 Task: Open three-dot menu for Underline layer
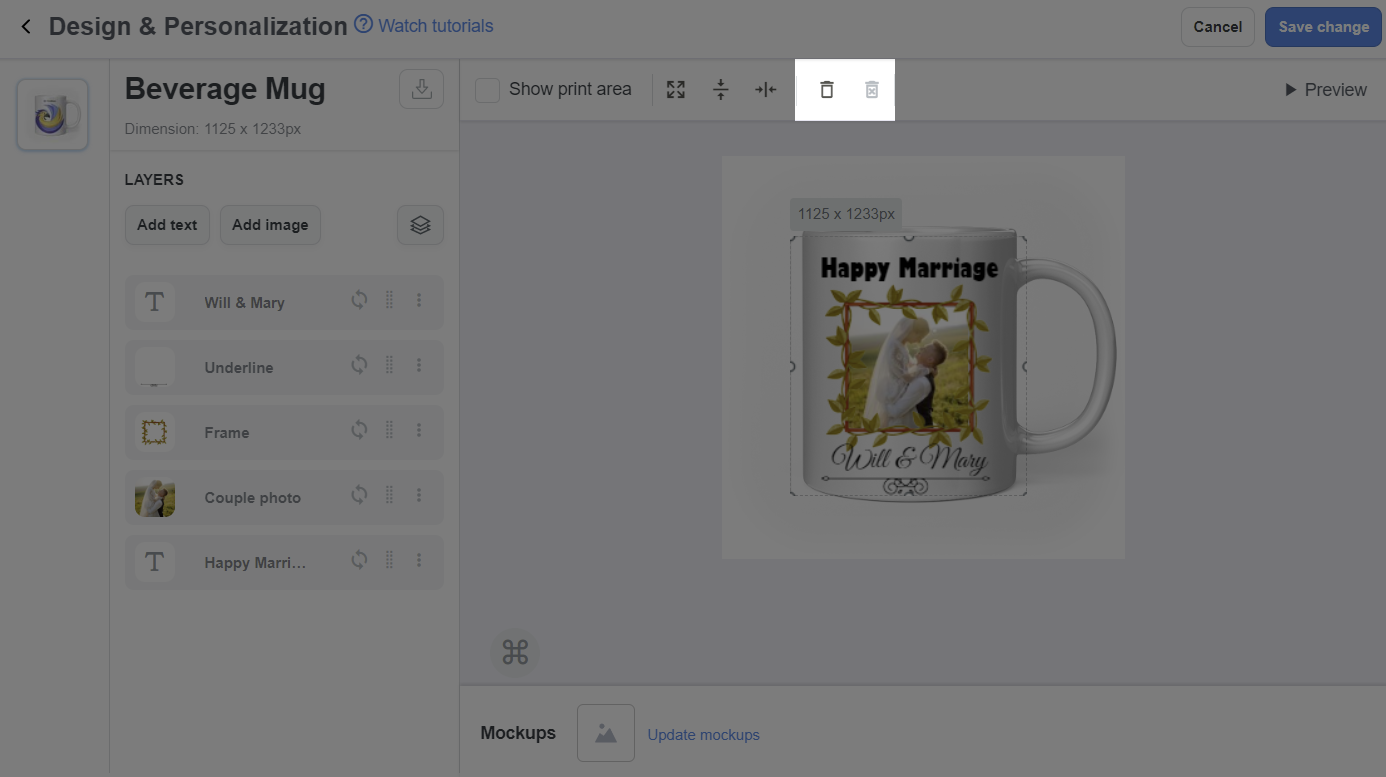(x=419, y=365)
